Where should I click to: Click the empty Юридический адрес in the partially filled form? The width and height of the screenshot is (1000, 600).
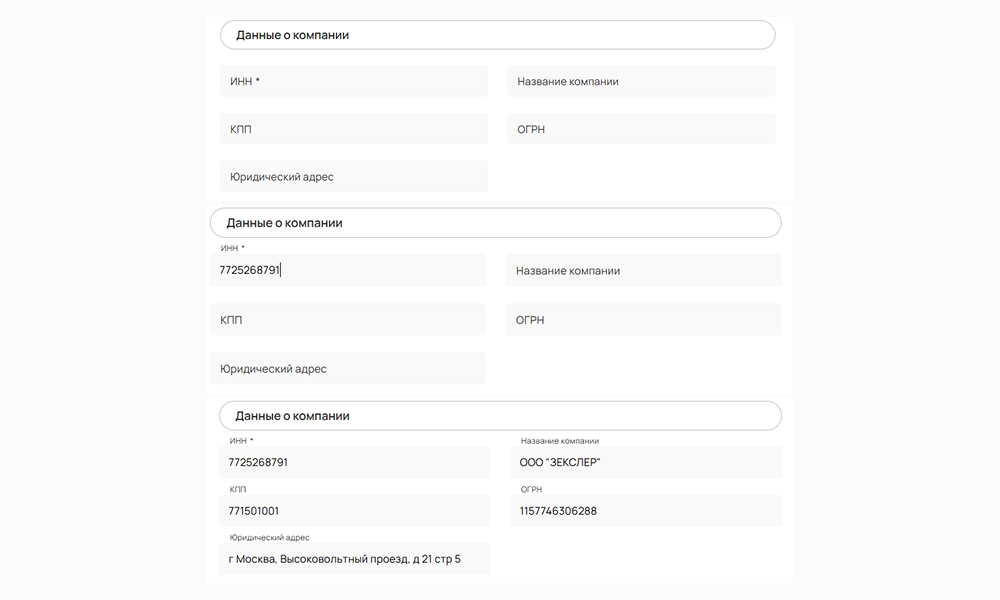(x=347, y=368)
